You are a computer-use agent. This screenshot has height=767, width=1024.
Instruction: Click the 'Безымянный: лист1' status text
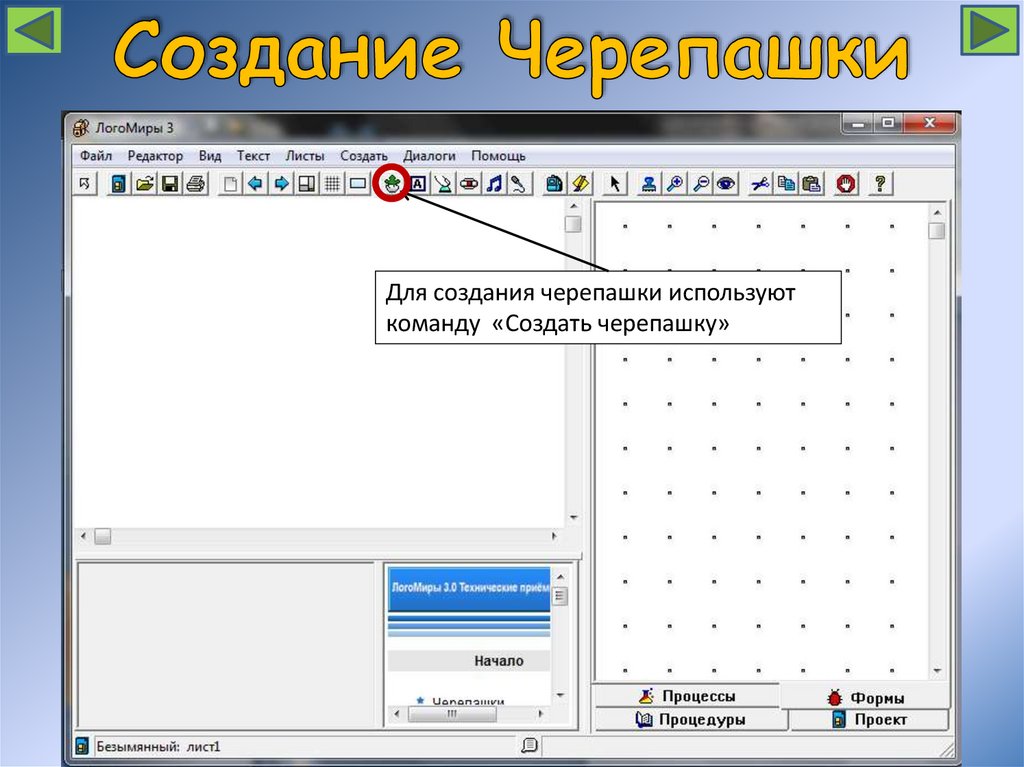coord(158,746)
